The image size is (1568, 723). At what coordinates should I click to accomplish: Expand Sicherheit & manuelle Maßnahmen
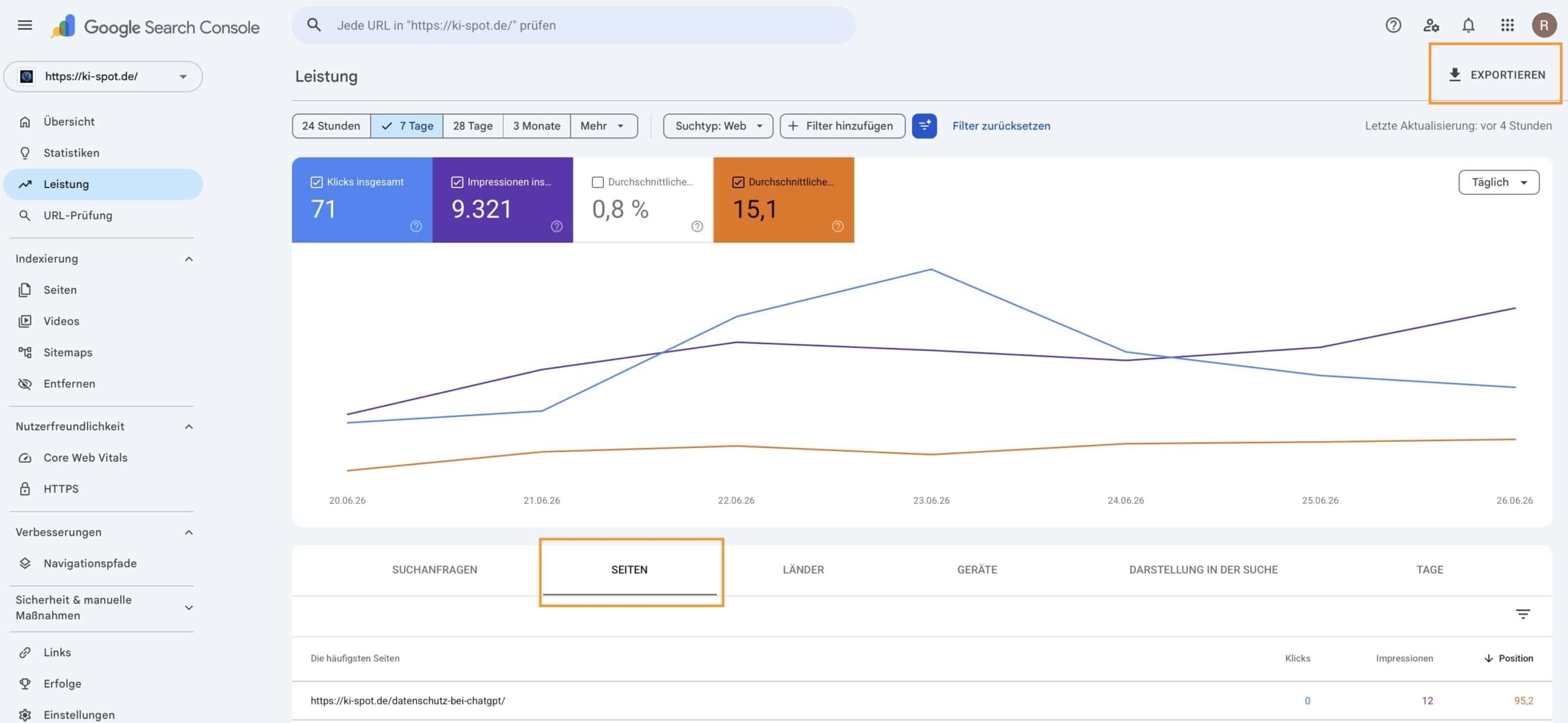pos(189,607)
